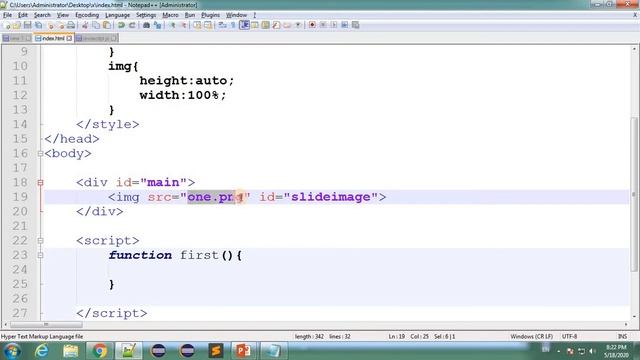
Task: Click the vertical scrollbar down arrow
Action: [x=634, y=316]
